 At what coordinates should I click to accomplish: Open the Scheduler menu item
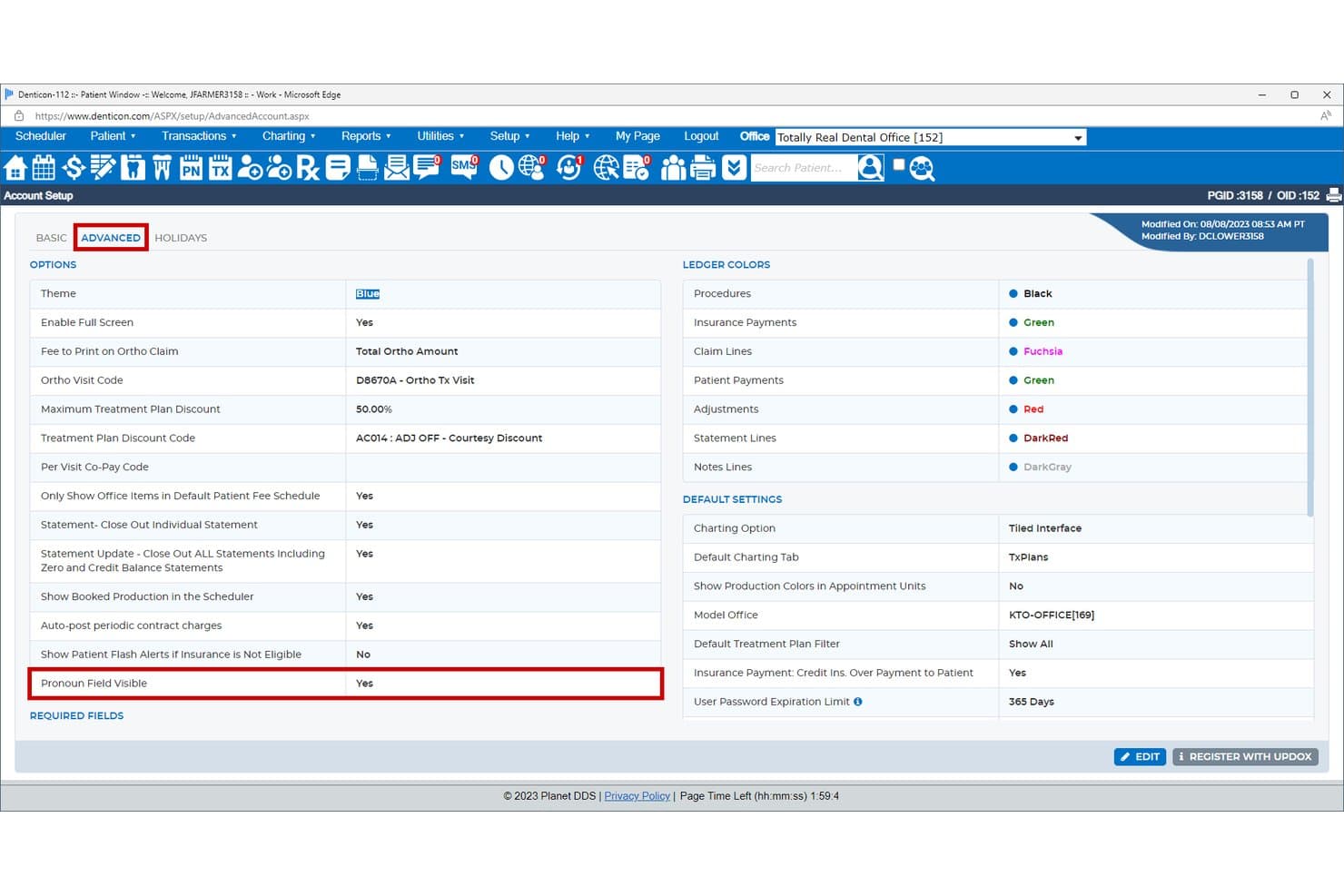[41, 136]
